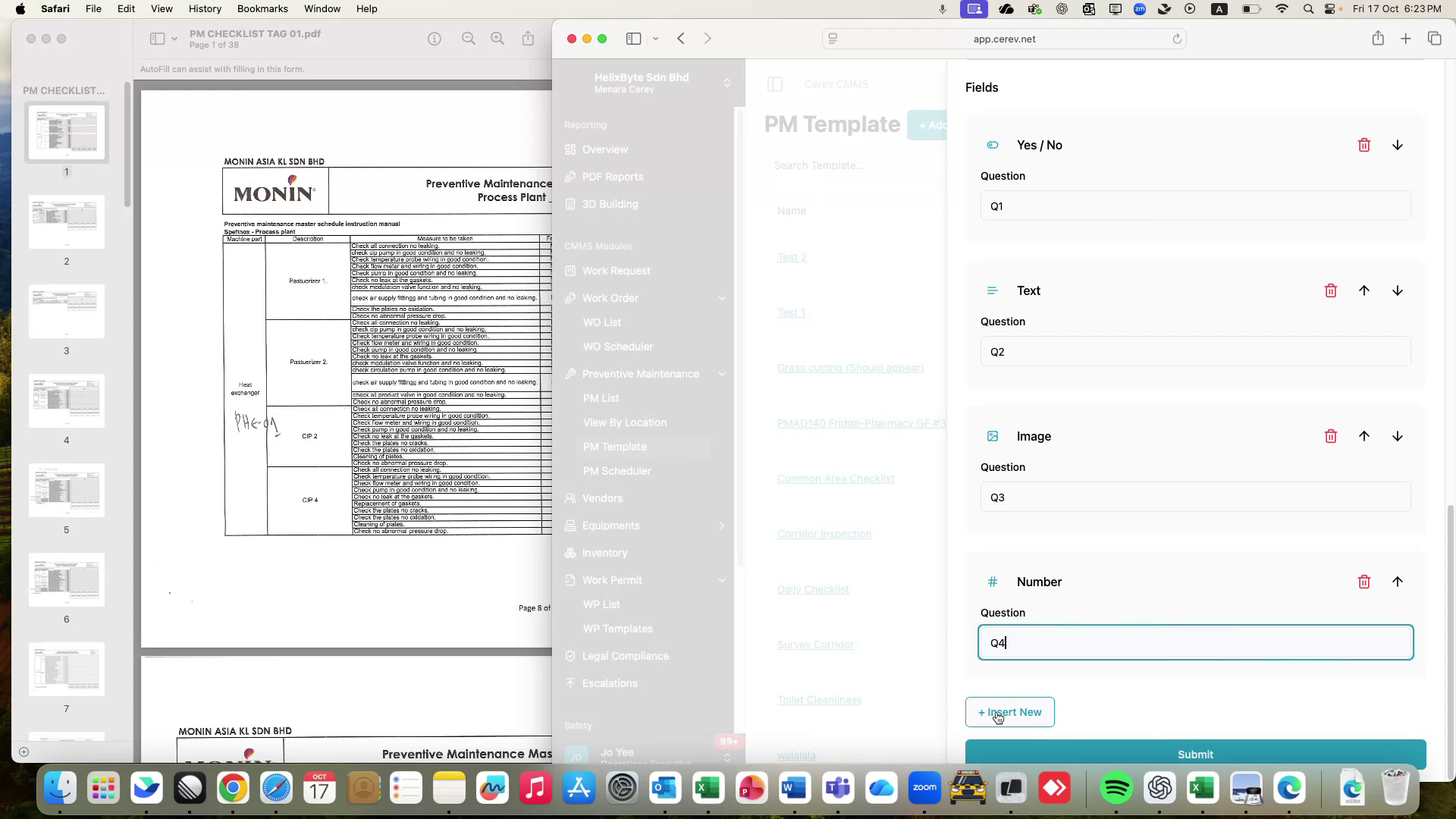Open the PM Template sidebar item

tap(615, 447)
